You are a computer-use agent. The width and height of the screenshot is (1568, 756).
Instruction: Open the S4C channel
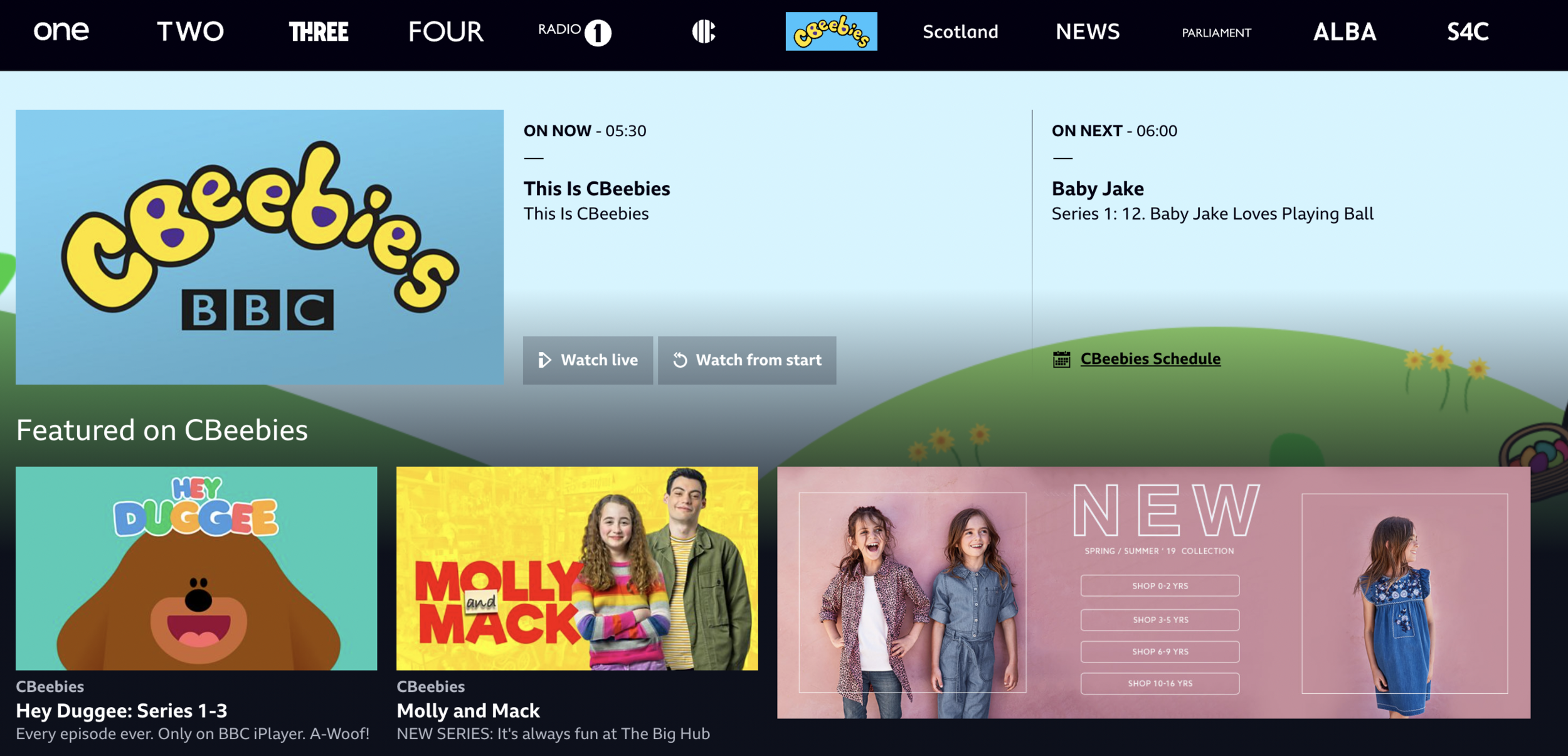pos(1468,31)
